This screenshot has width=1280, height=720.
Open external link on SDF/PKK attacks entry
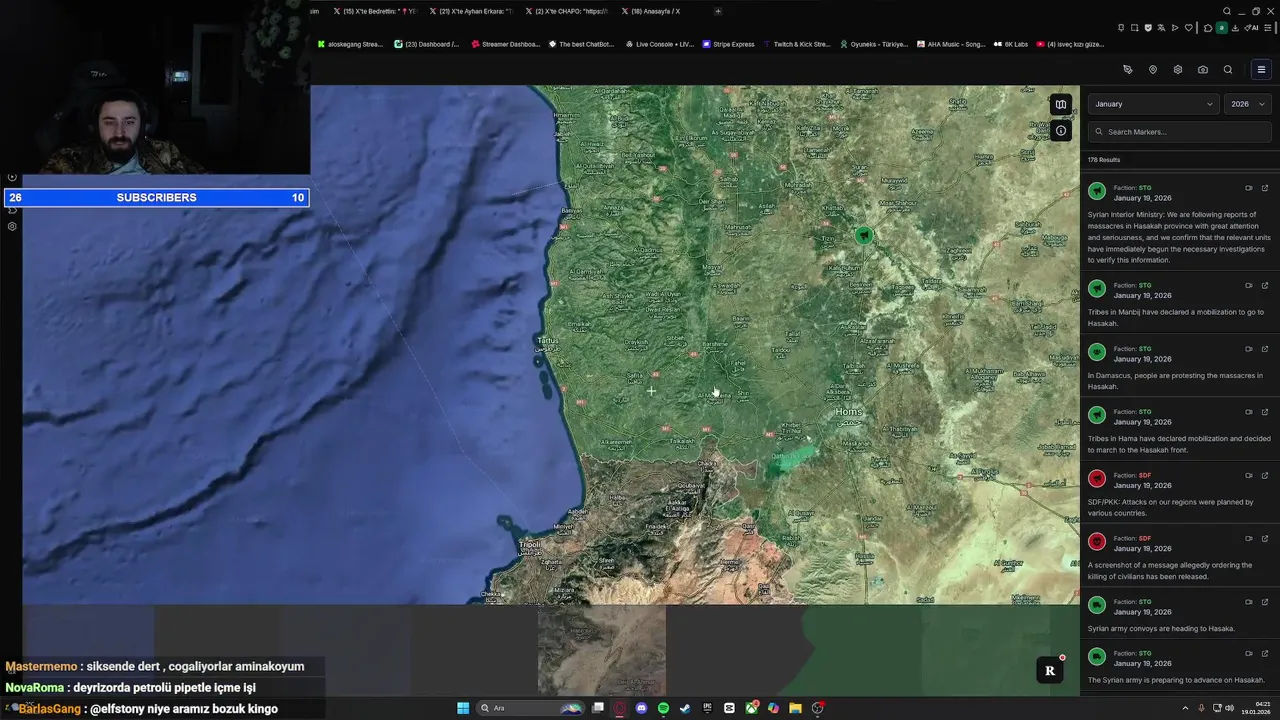point(1265,475)
